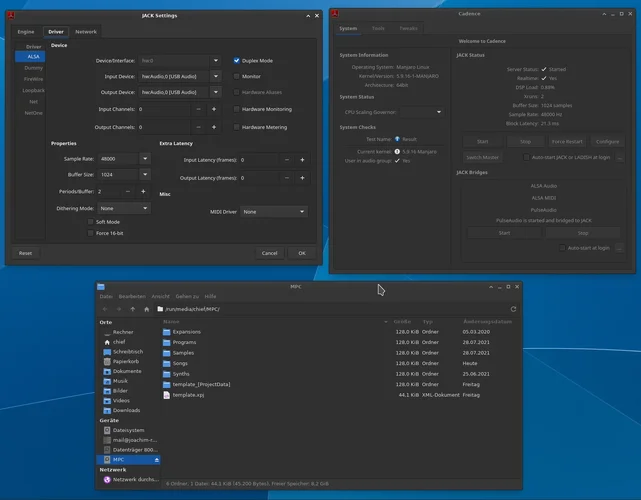Click the file manager path field
This screenshot has width=641, height=500.
coord(330,309)
